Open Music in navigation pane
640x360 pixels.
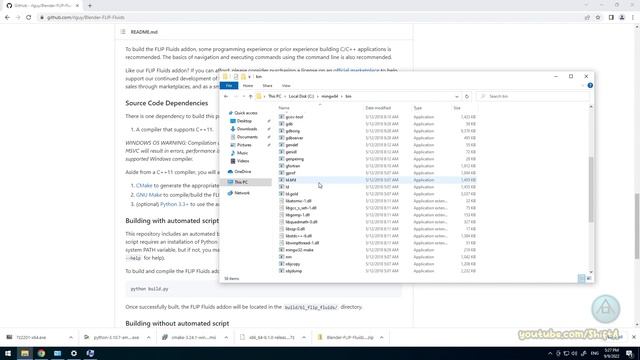click(242, 153)
